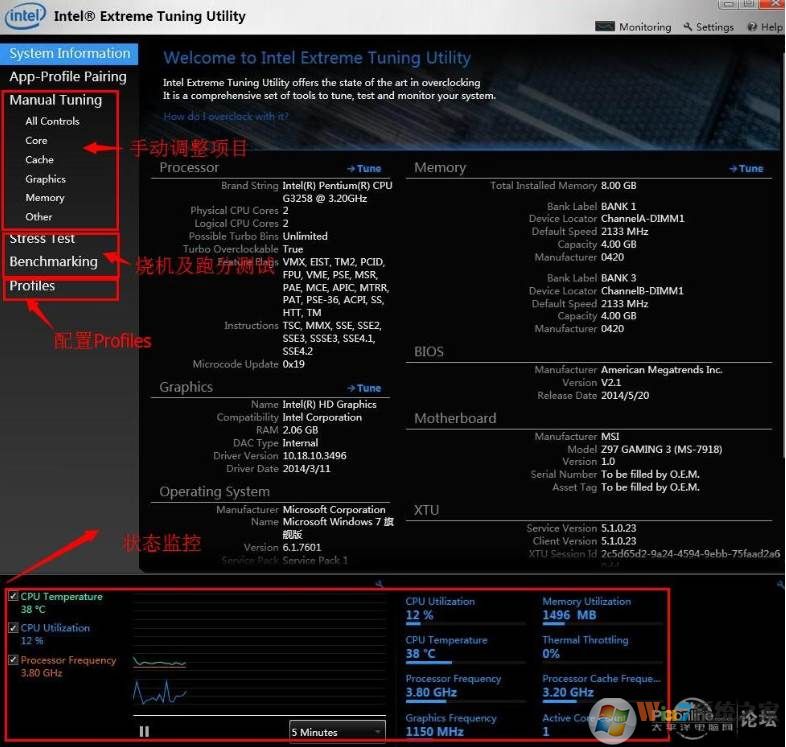This screenshot has height=747, width=786.
Task: Disable the Processor Frequency checkbox
Action: click(x=13, y=661)
